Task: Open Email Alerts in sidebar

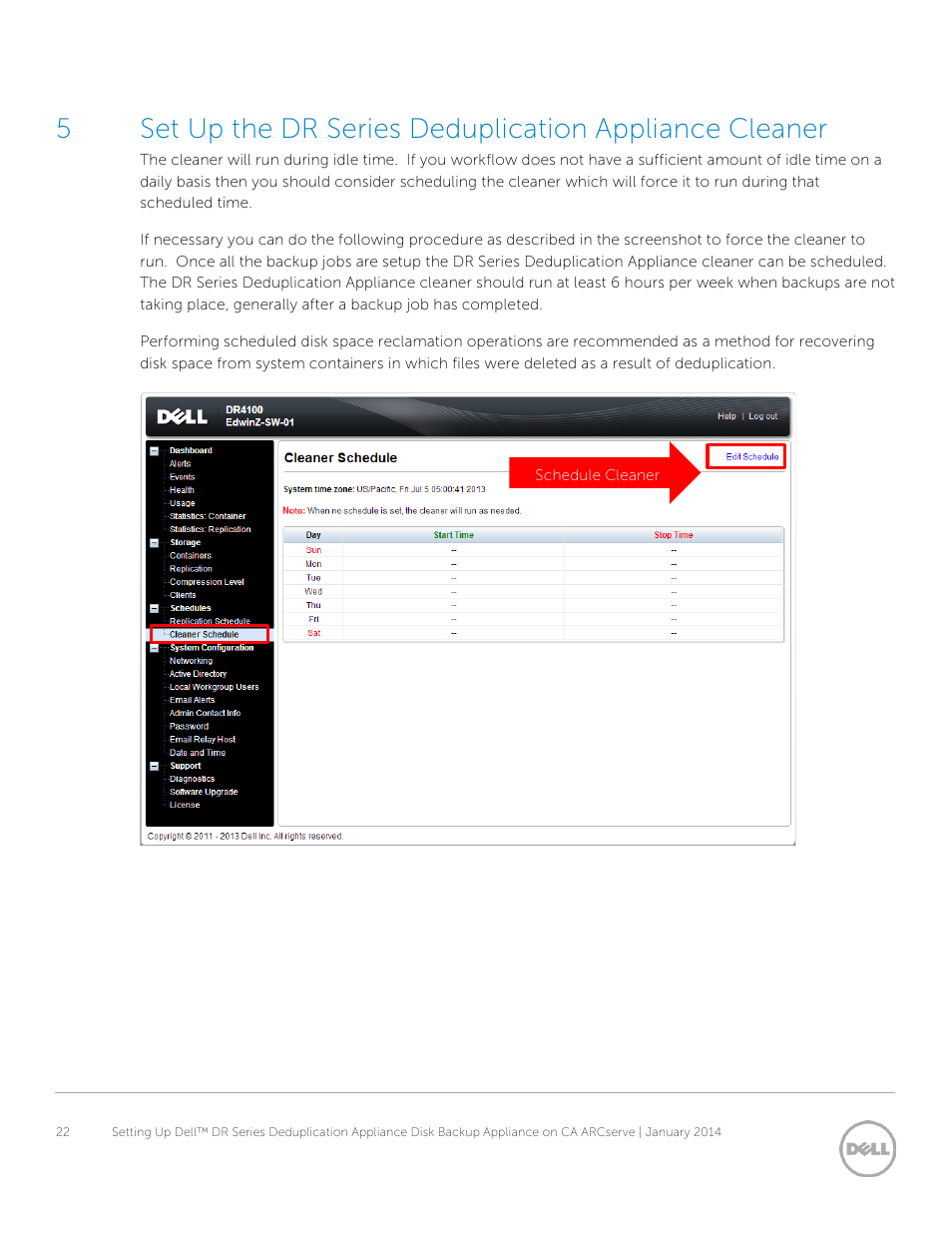Action: coord(192,700)
